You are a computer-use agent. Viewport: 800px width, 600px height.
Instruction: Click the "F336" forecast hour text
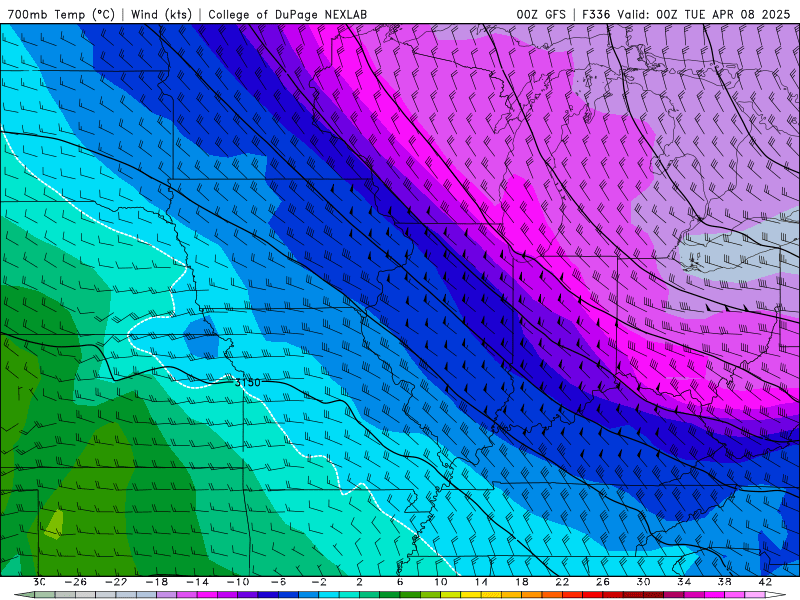click(596, 14)
